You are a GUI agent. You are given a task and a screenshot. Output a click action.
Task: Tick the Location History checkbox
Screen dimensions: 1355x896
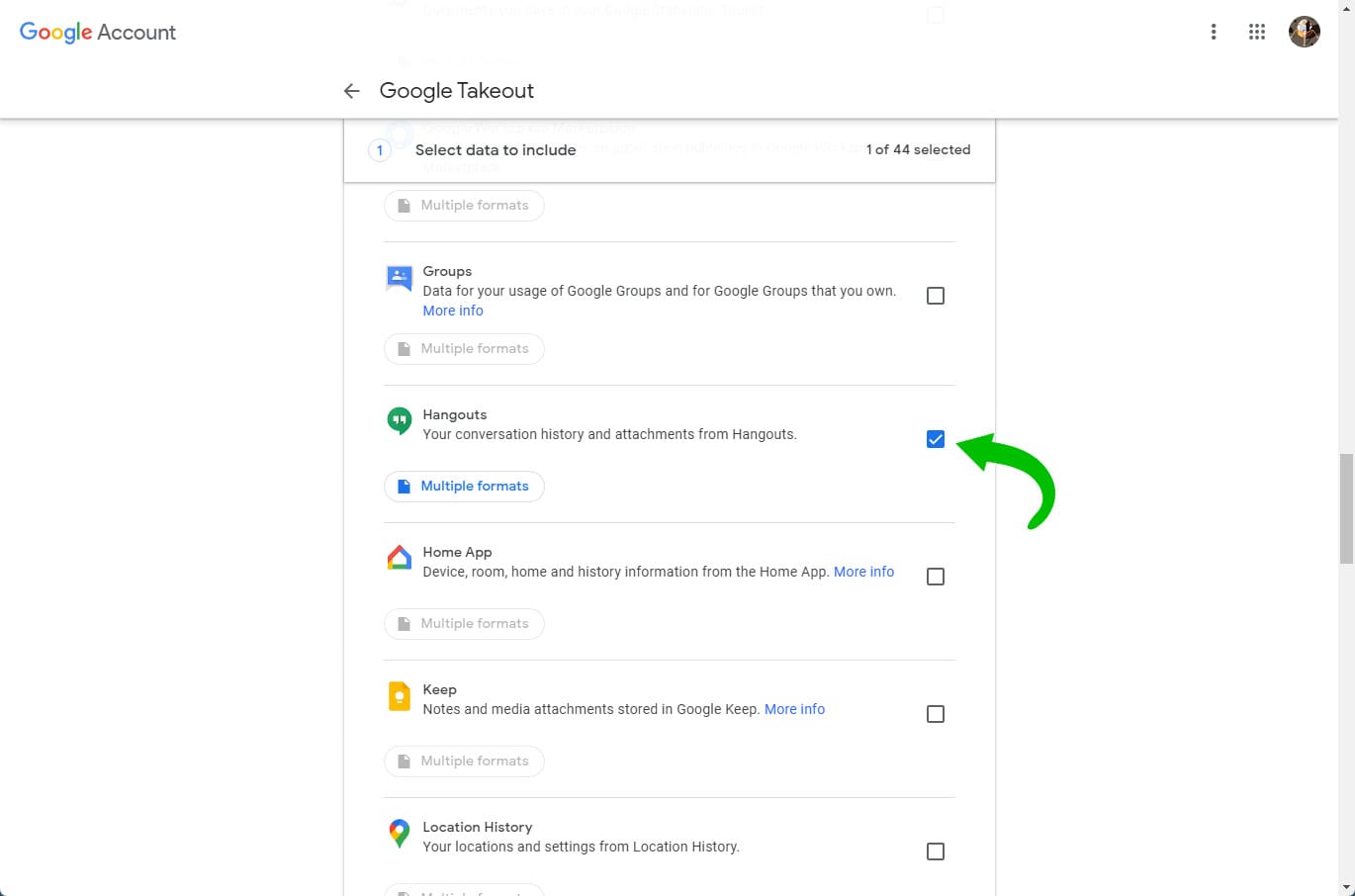935,851
